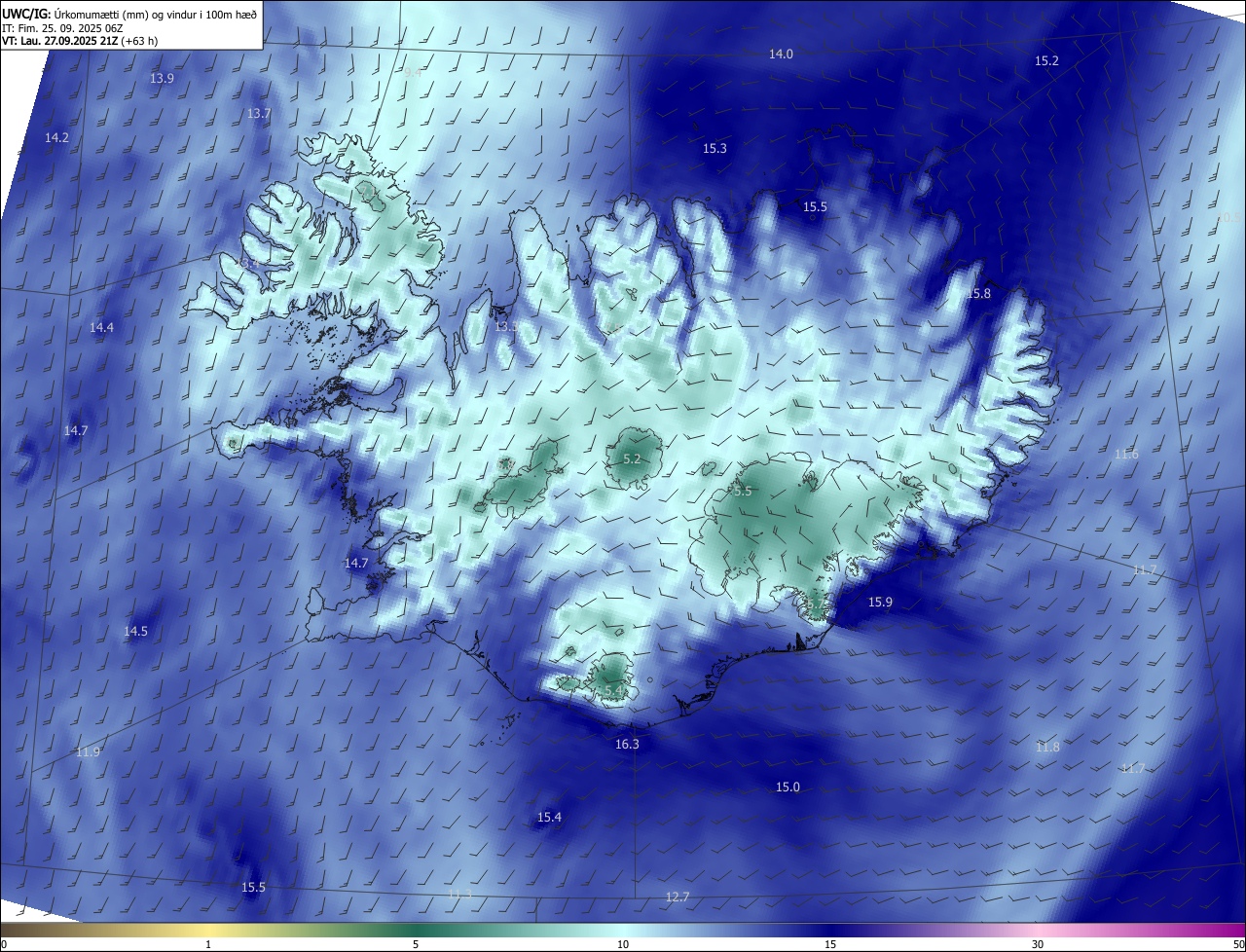1246x952 pixels.
Task: Click the 5.2 value on Hofsjökull glacier
Action: (x=632, y=458)
